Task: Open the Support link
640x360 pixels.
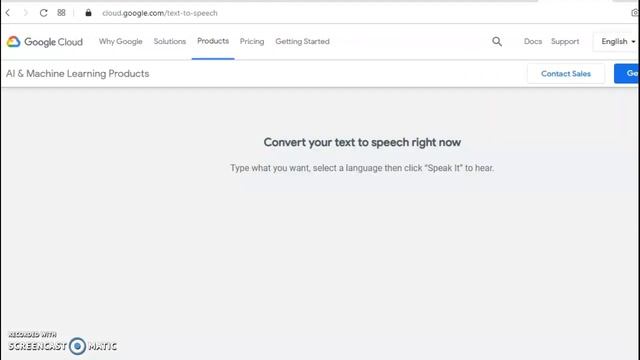Action: 565,41
